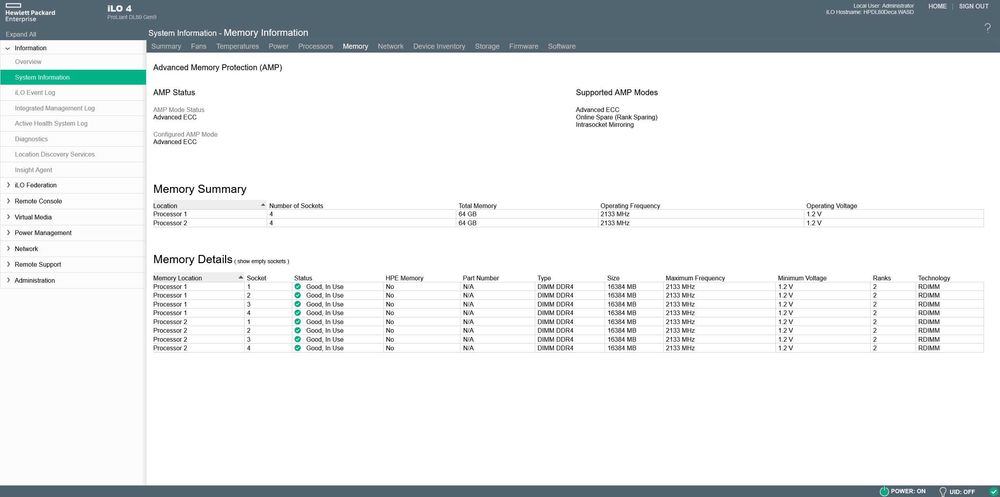The image size is (1000, 497).
Task: Sort Memory Details by Ranks column
Action: click(x=881, y=278)
